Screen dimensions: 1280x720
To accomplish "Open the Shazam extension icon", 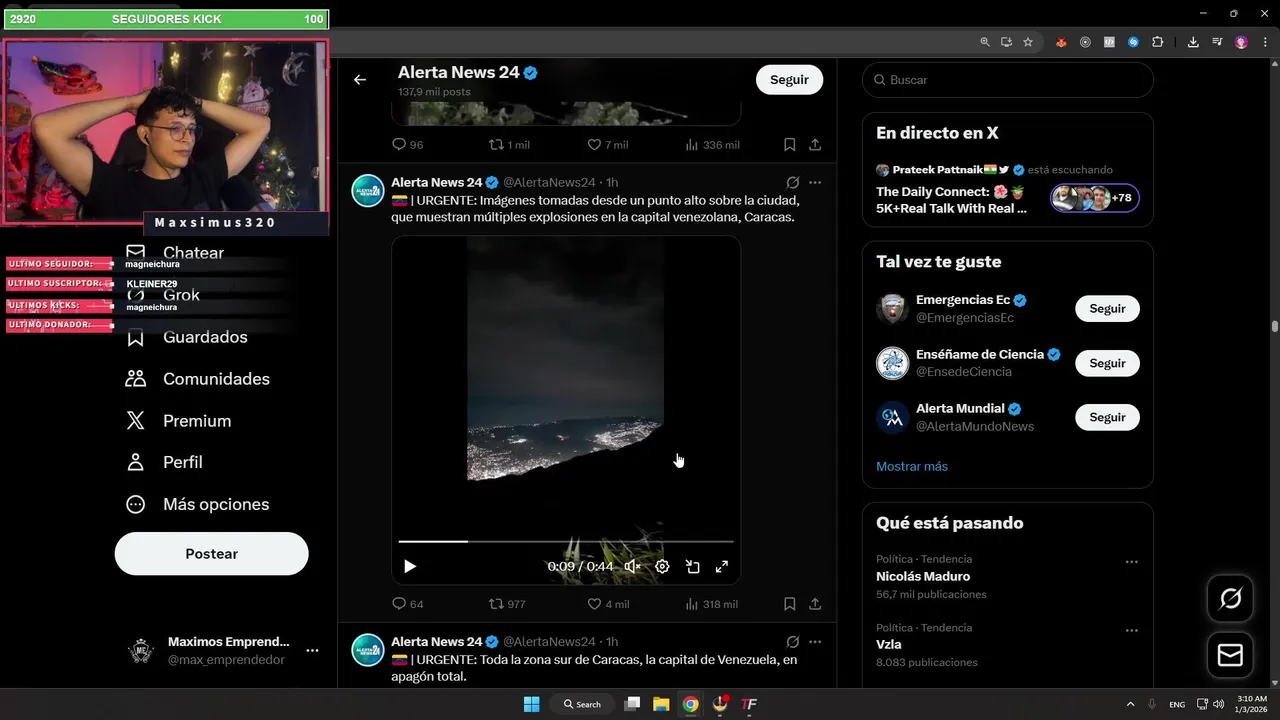I will (1133, 42).
